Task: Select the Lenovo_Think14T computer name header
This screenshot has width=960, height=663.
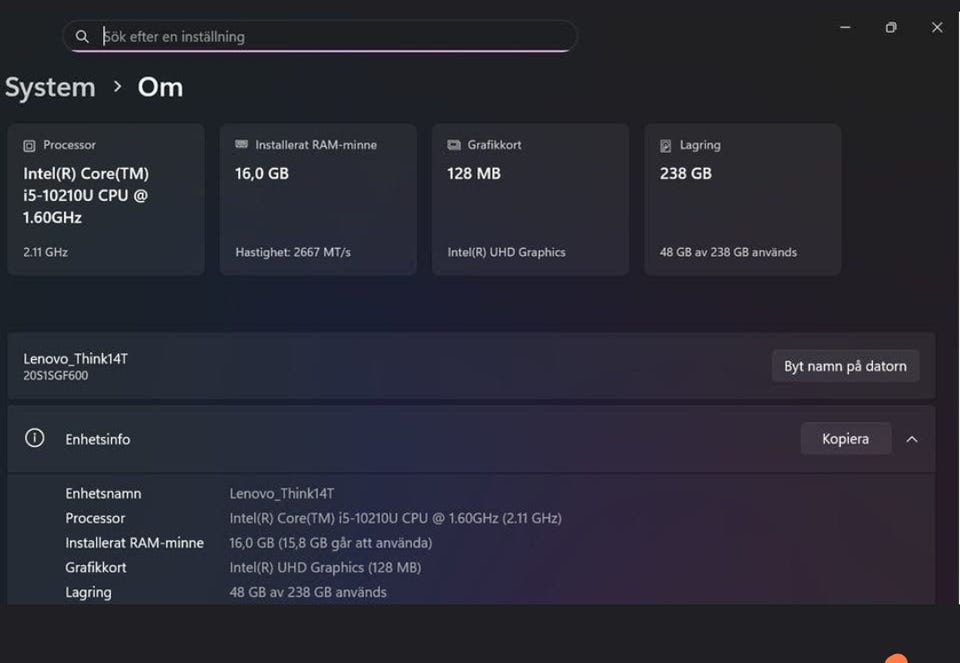Action: pos(75,359)
